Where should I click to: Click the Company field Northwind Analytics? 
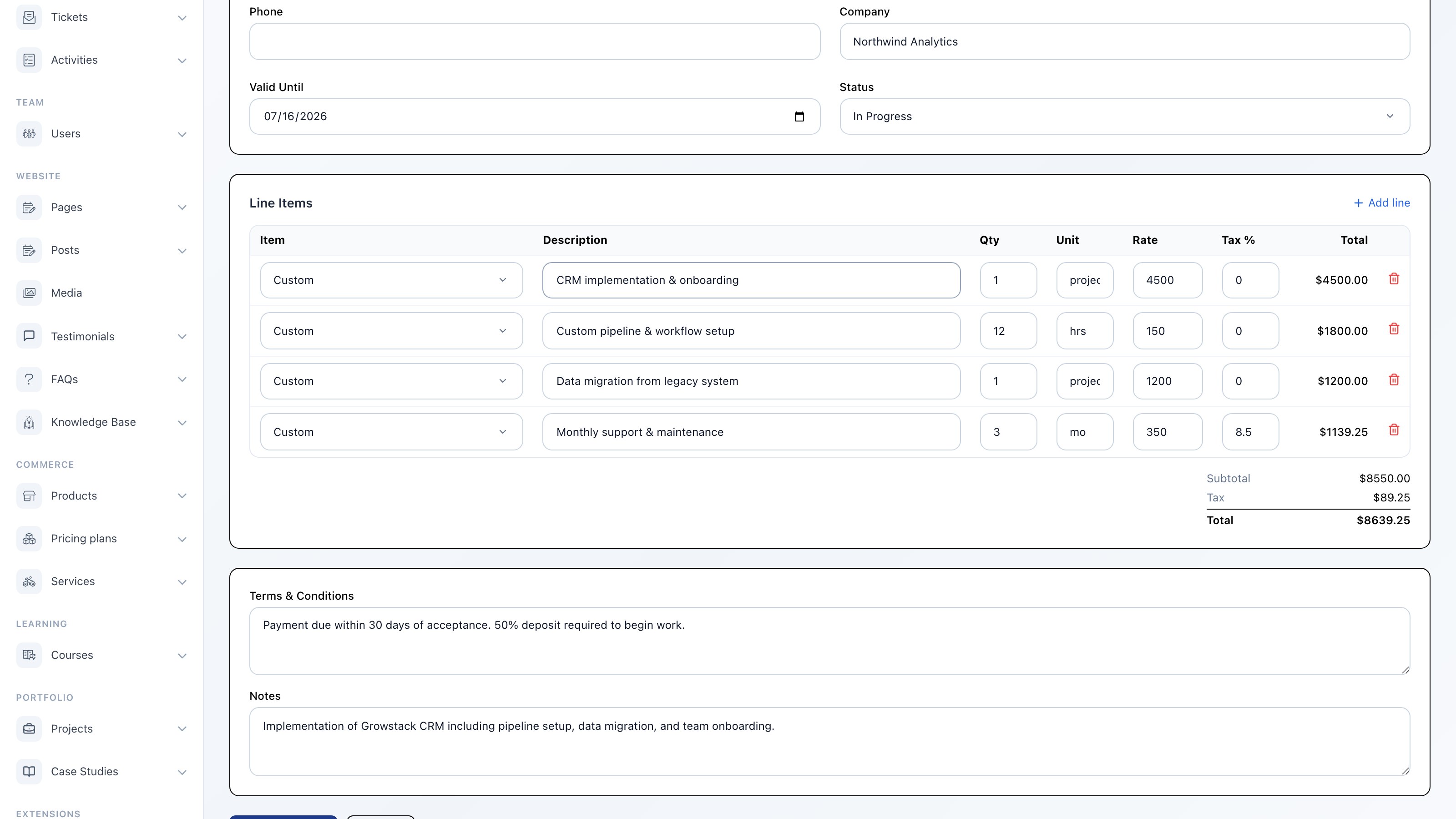click(1125, 41)
